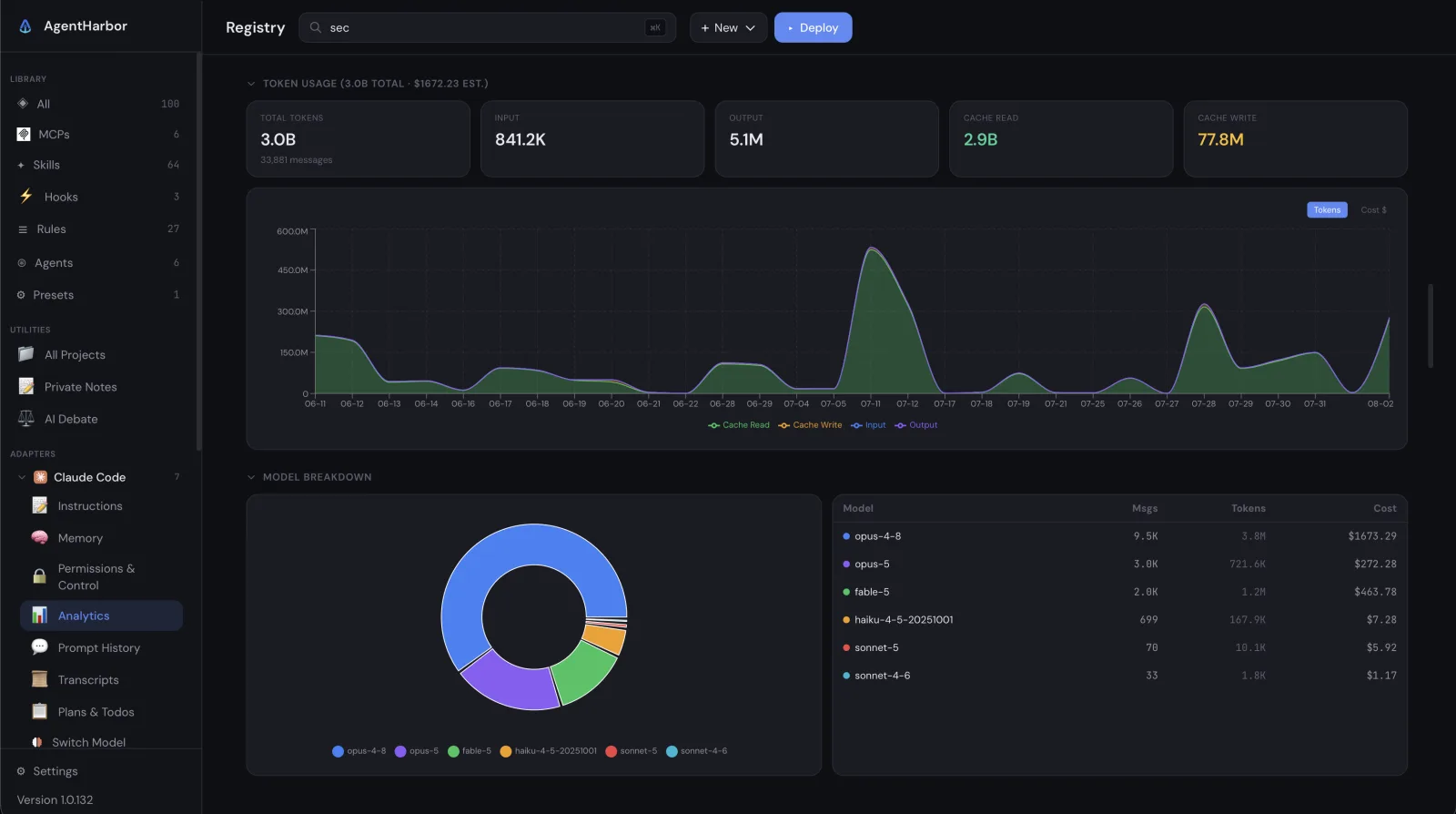Click the Cache Read 2.9B card
Viewport: 1456px width, 814px height.
1061,138
